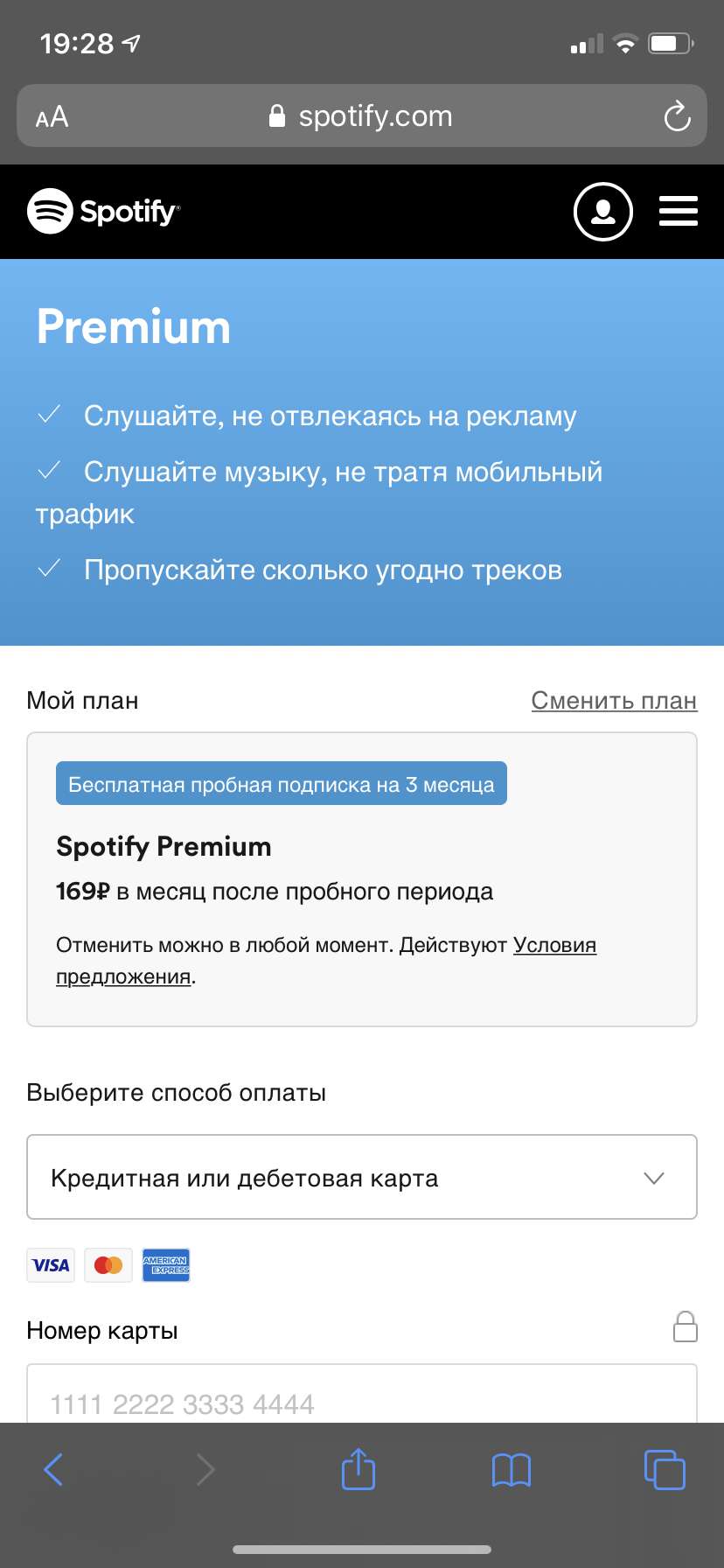Click the free 3-month trial badge
Viewport: 724px width, 1568px height.
coord(282,784)
